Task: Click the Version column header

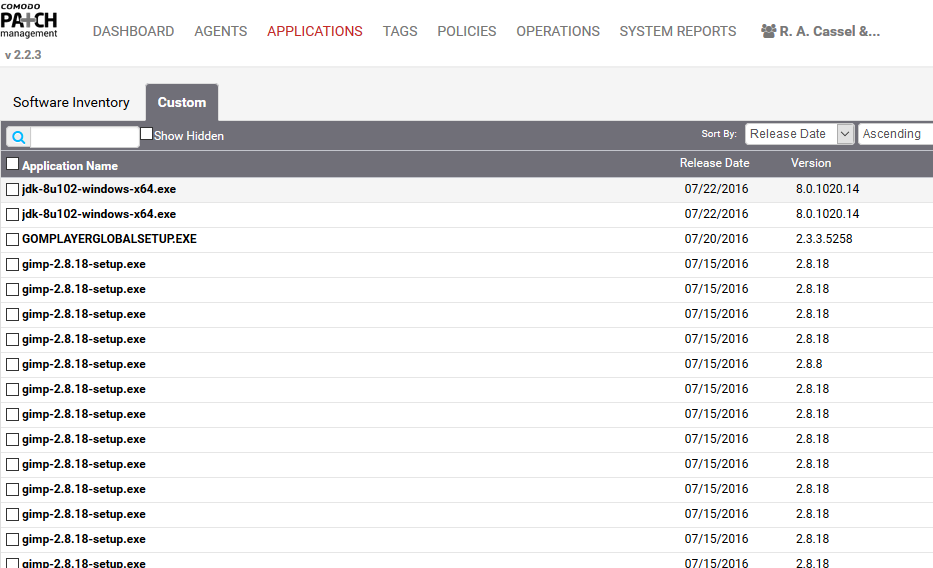Action: (810, 163)
